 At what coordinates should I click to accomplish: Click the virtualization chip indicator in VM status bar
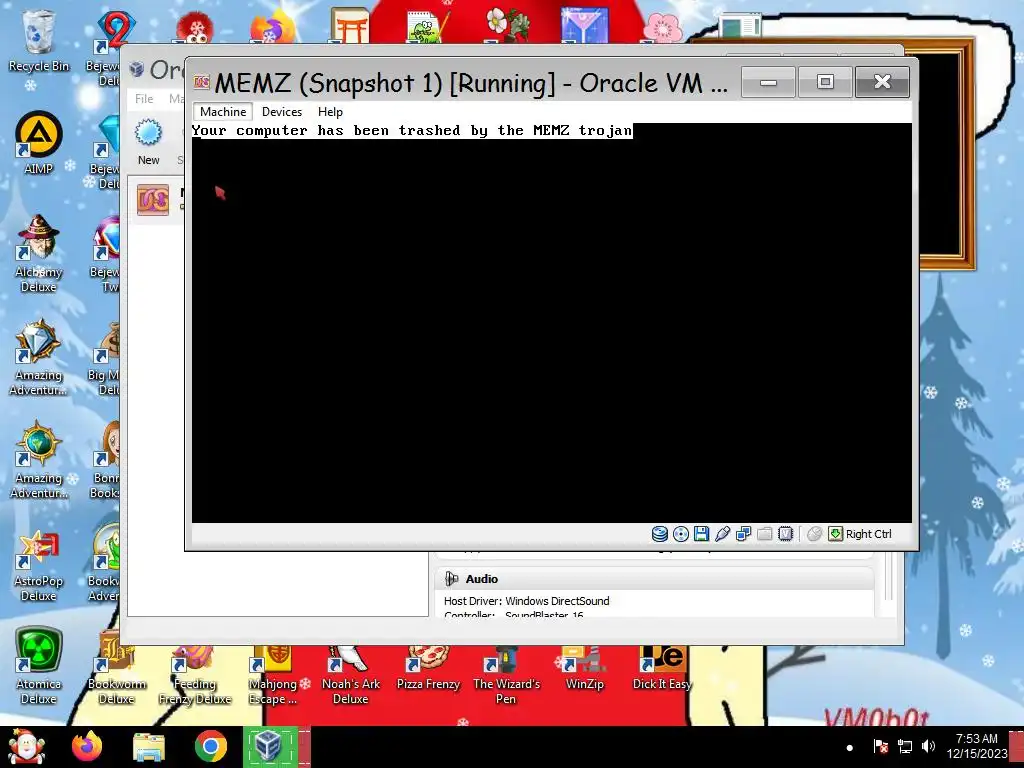point(785,534)
